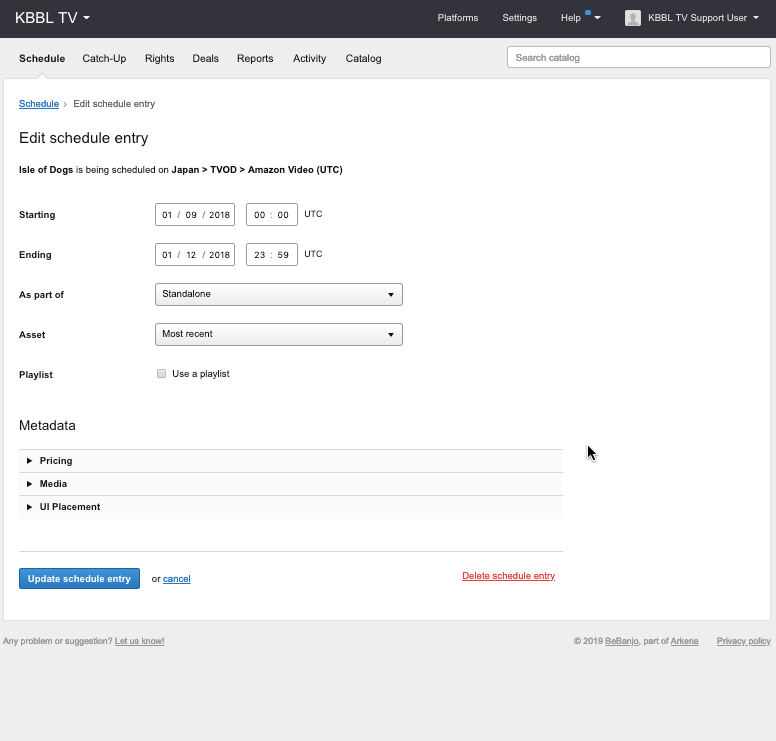Enable the Use a playlist checkbox
This screenshot has height=741, width=776.
tap(161, 374)
